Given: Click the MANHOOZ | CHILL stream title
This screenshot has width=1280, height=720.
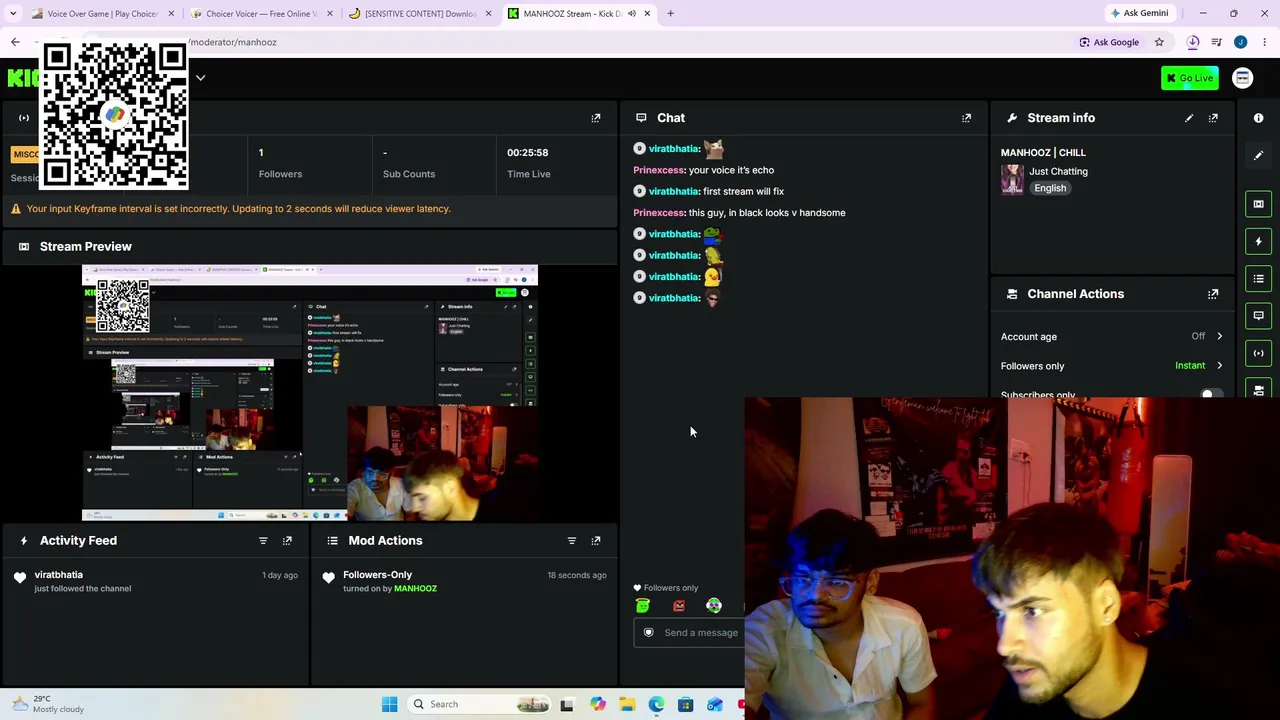Looking at the screenshot, I should tap(1043, 152).
